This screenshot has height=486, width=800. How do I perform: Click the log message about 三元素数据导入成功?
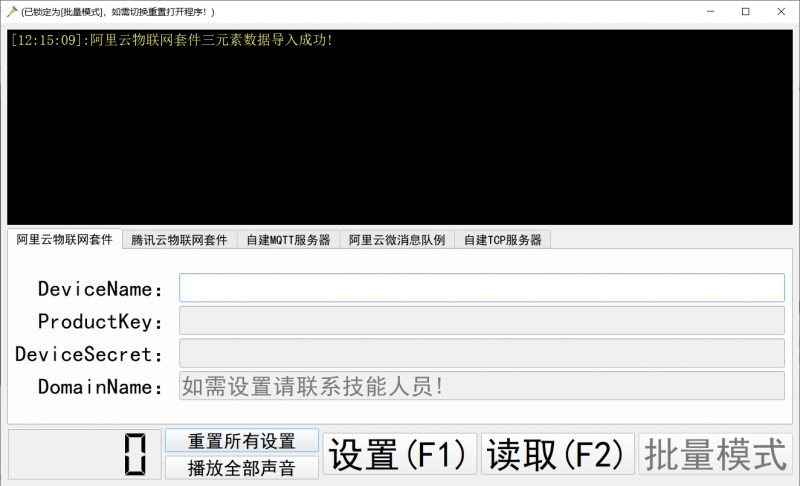[172, 40]
